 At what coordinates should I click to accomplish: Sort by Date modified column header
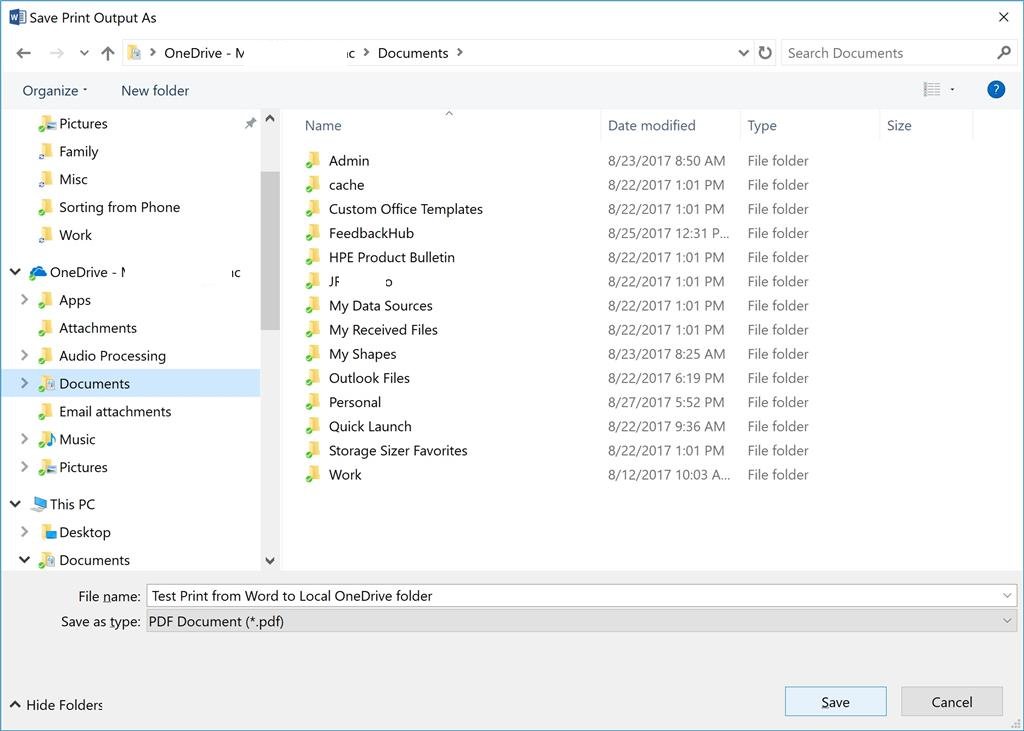(651, 125)
